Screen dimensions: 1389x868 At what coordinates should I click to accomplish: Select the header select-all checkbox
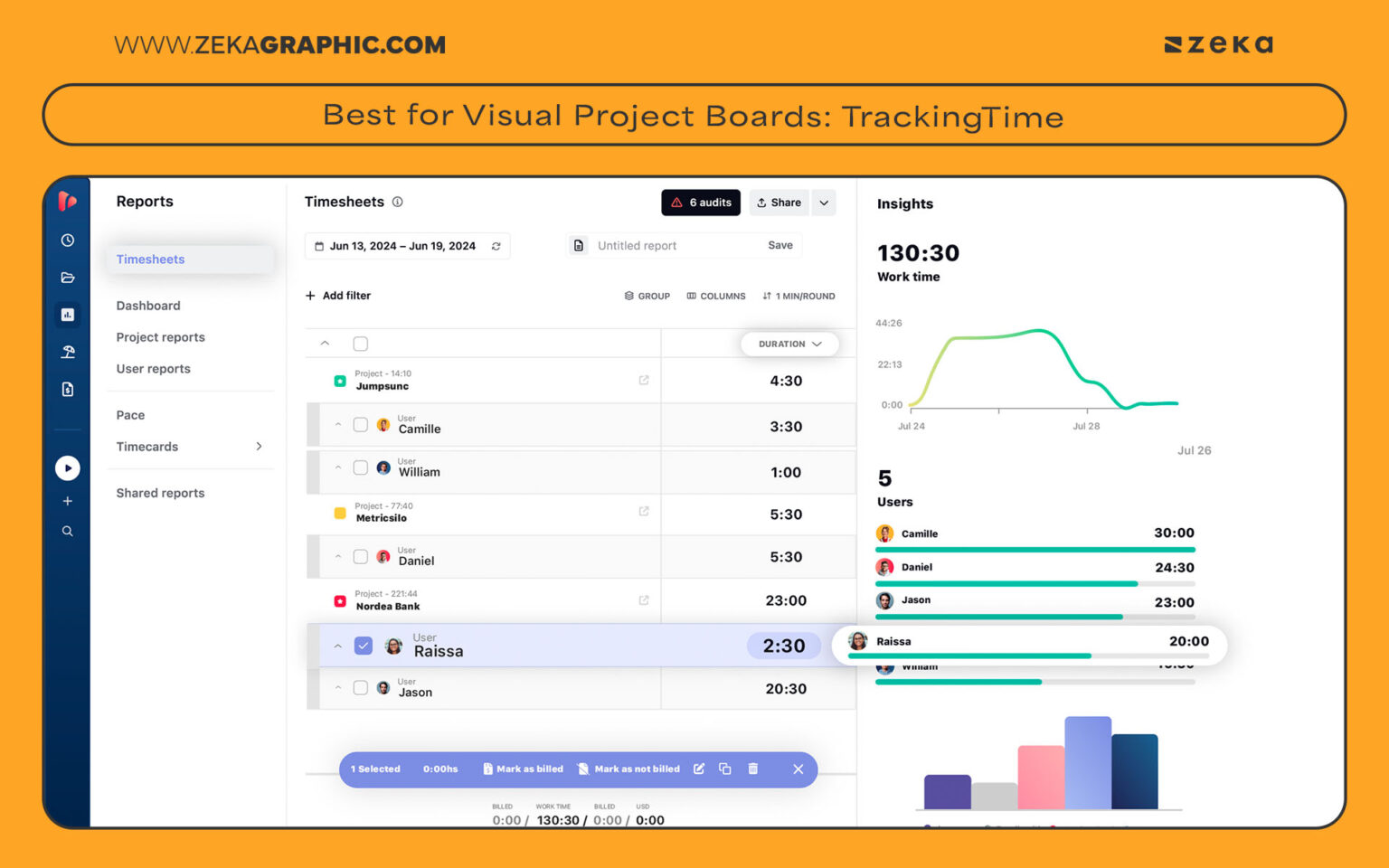pyautogui.click(x=360, y=344)
